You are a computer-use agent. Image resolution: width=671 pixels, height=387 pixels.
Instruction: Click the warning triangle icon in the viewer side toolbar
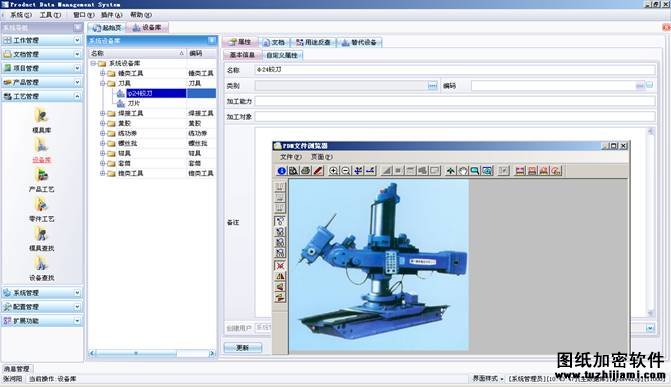(x=280, y=276)
